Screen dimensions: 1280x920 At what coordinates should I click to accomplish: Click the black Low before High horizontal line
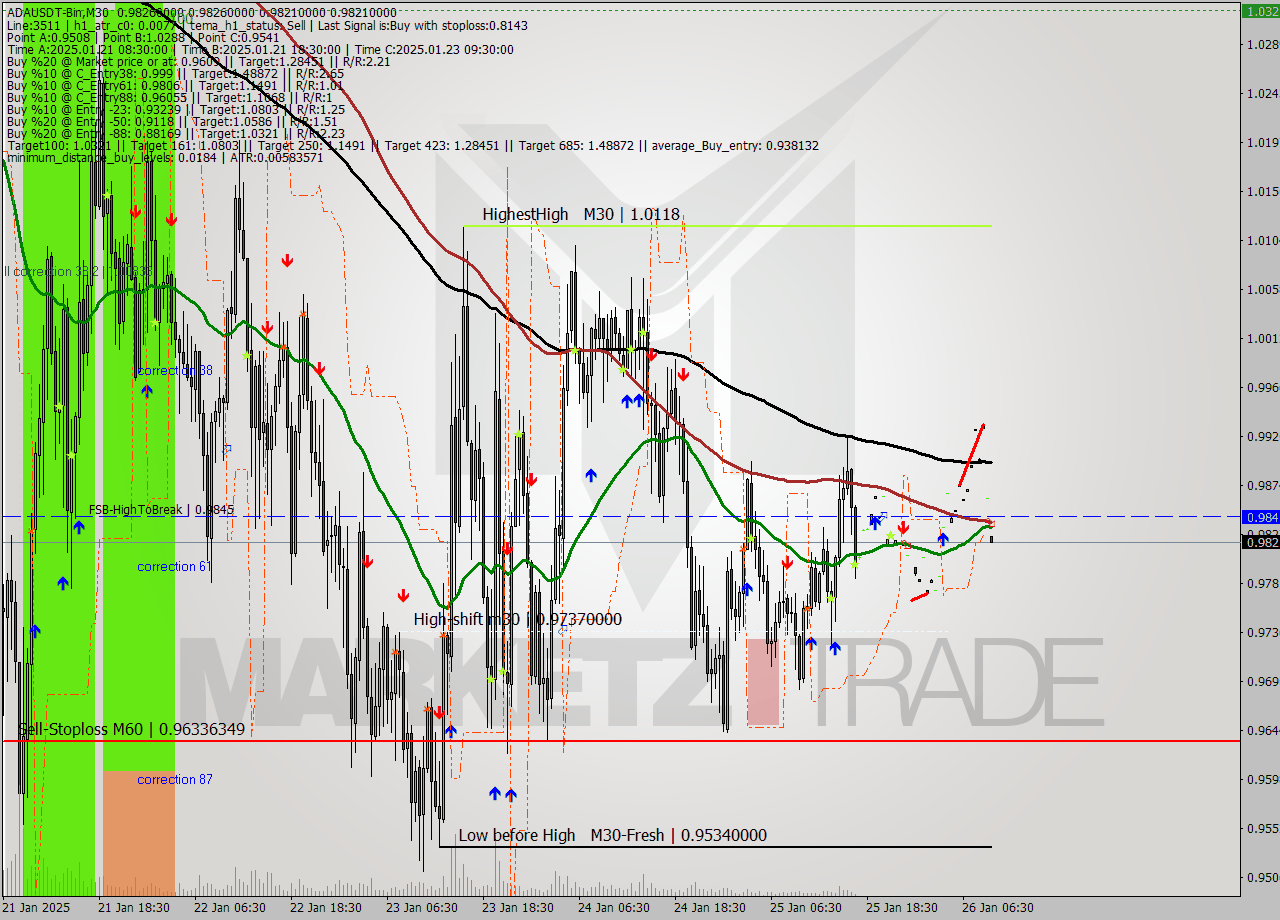point(715,847)
